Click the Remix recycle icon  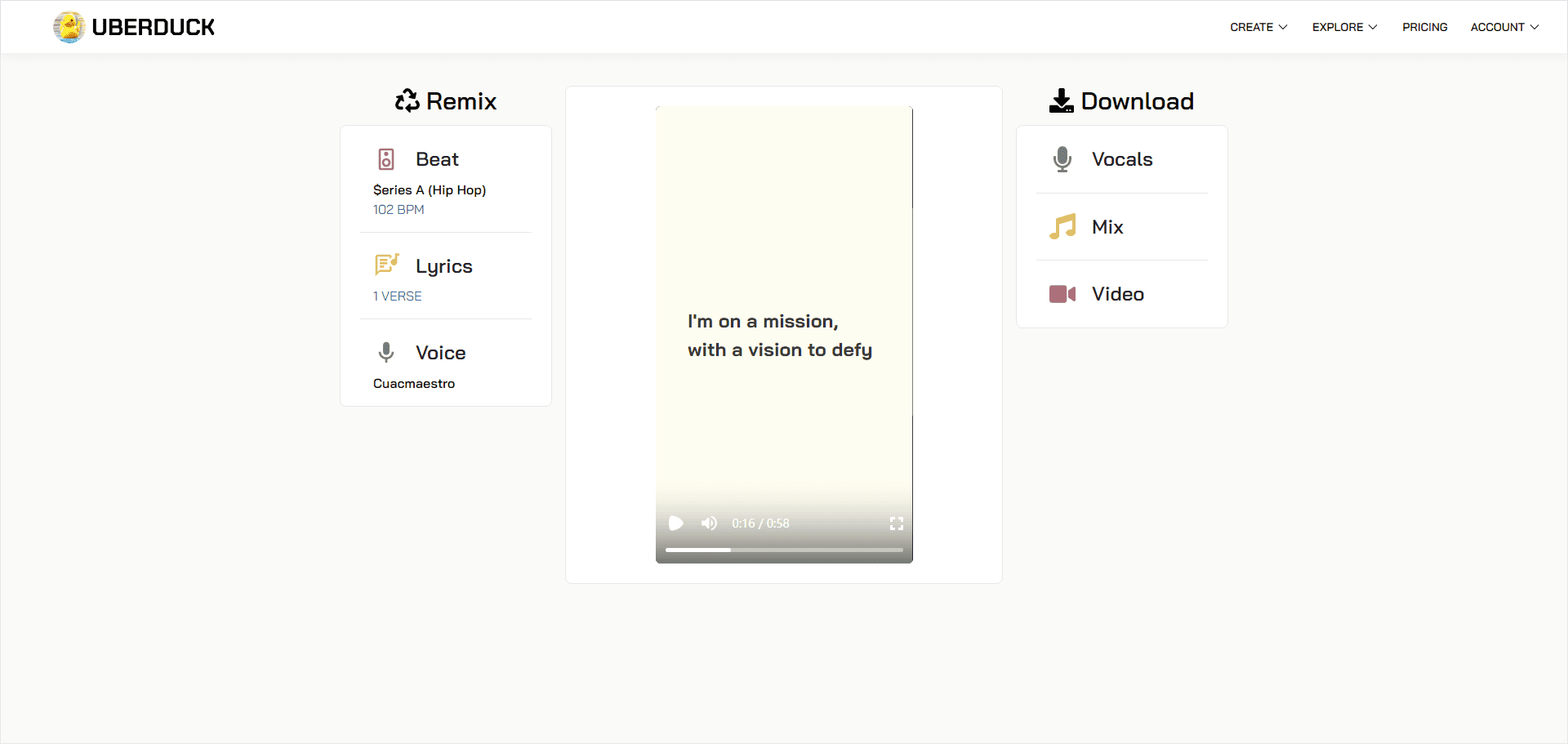tap(408, 100)
